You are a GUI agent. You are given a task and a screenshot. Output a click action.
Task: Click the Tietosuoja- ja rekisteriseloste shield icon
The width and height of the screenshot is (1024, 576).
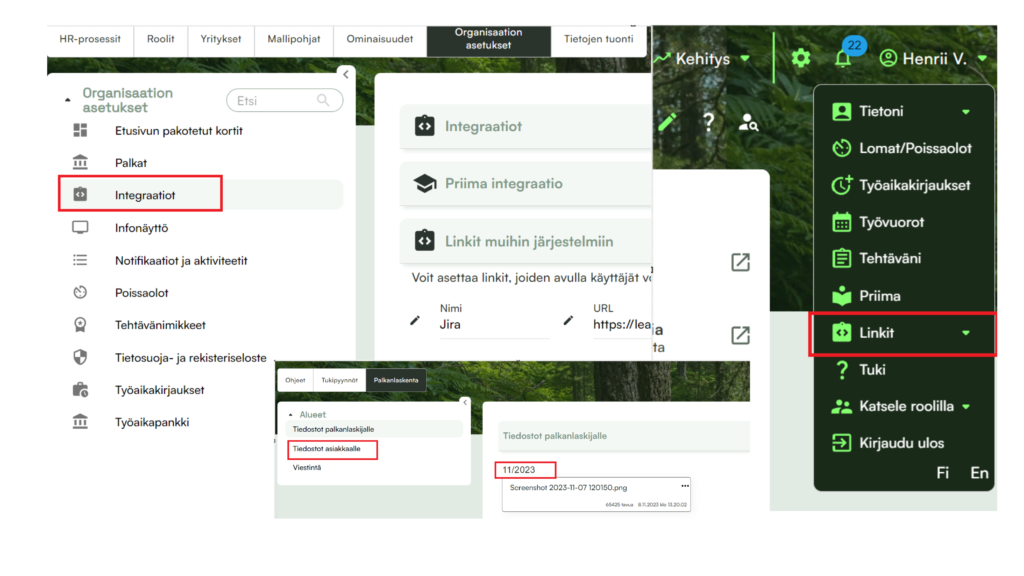click(x=80, y=357)
